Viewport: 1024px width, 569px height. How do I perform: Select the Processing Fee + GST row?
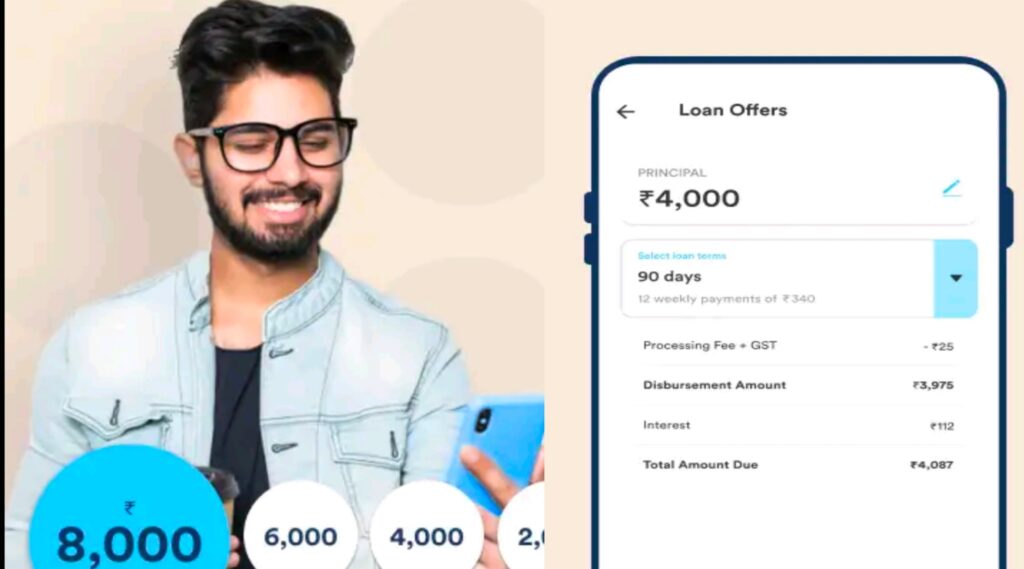coord(798,346)
